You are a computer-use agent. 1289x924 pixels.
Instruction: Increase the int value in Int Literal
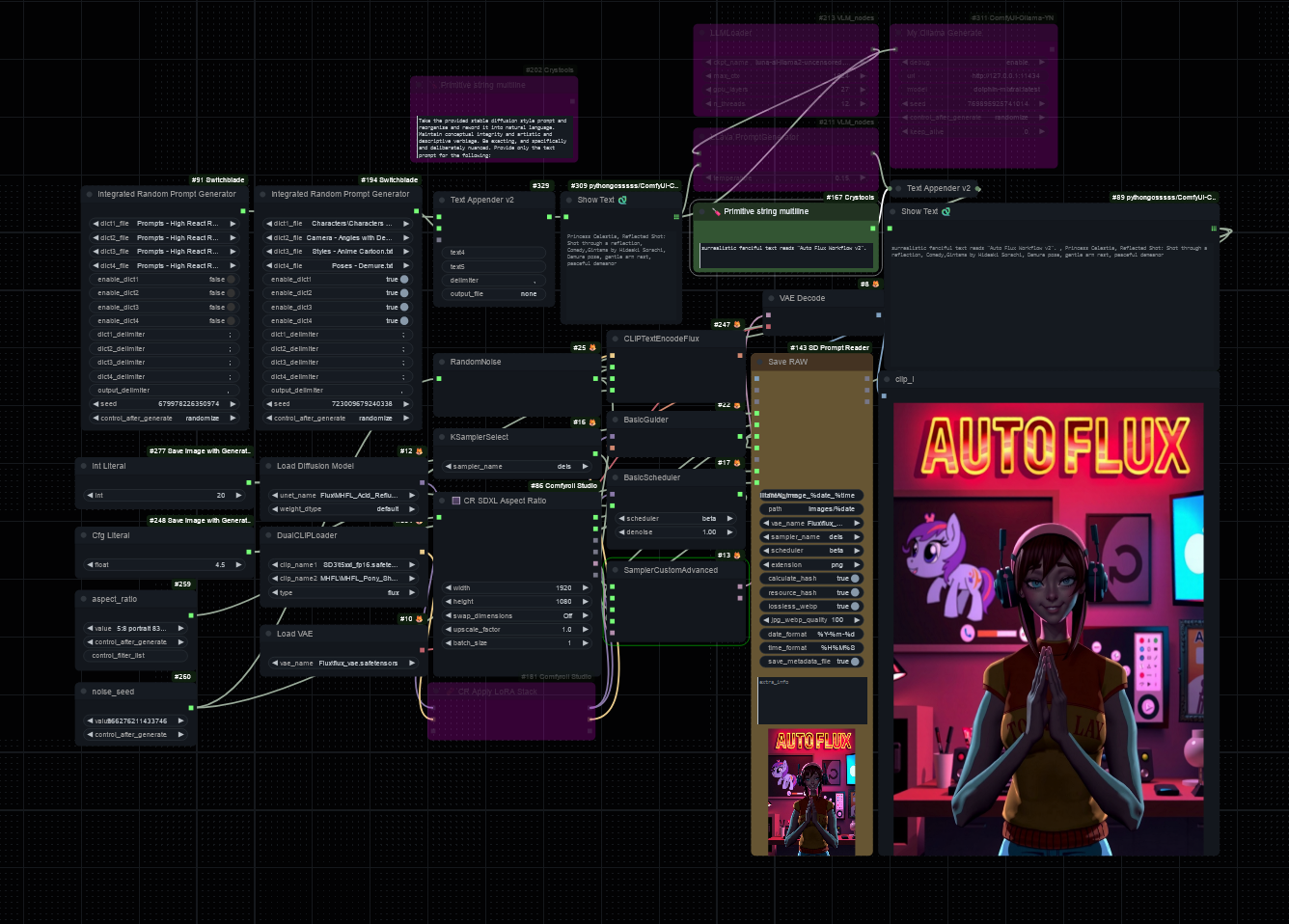tap(238, 496)
